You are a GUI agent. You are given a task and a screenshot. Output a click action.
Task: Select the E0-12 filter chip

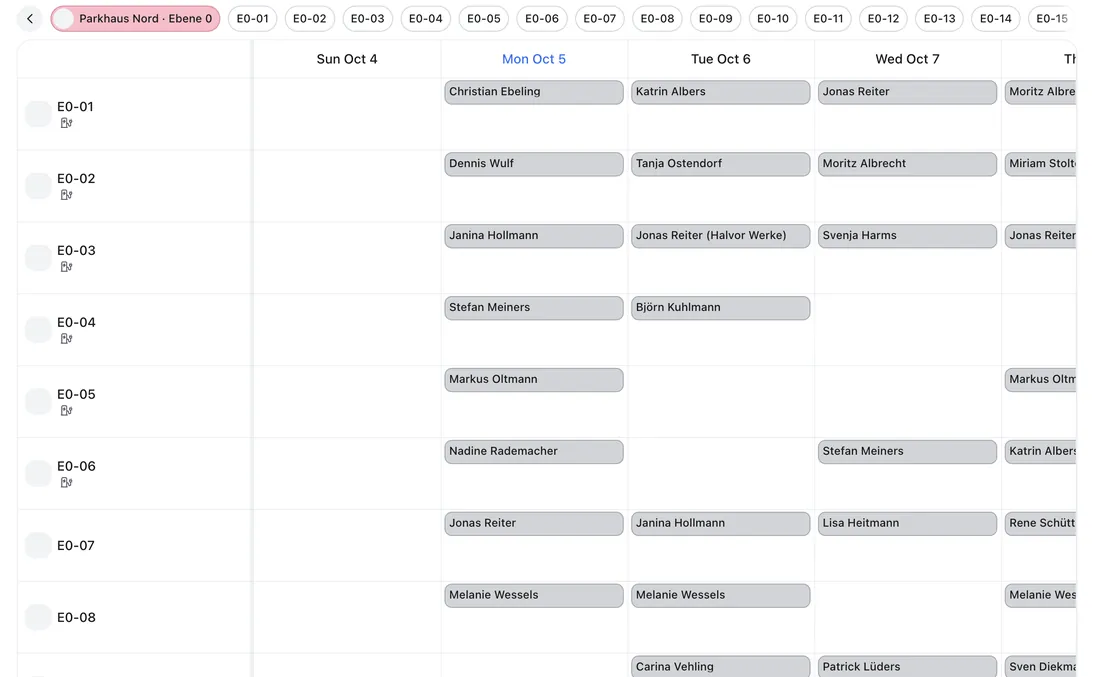(x=883, y=19)
